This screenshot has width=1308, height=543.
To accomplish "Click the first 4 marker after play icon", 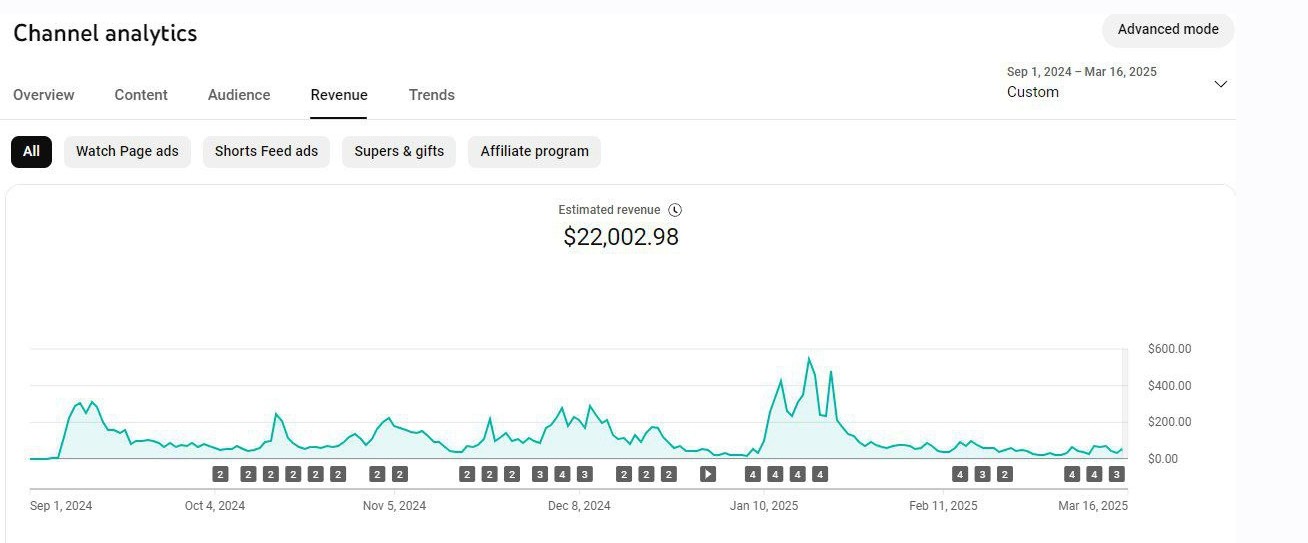I will (753, 474).
